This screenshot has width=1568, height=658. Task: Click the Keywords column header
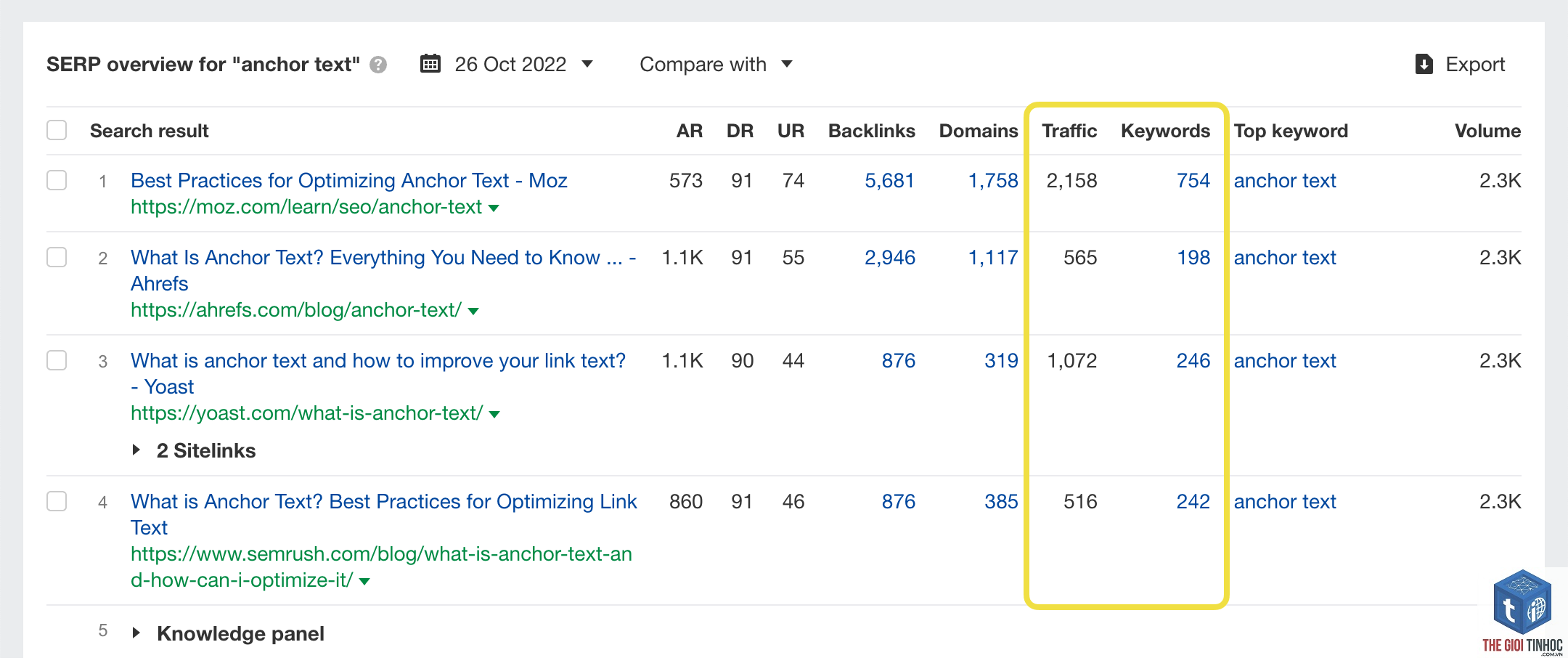tap(1166, 131)
